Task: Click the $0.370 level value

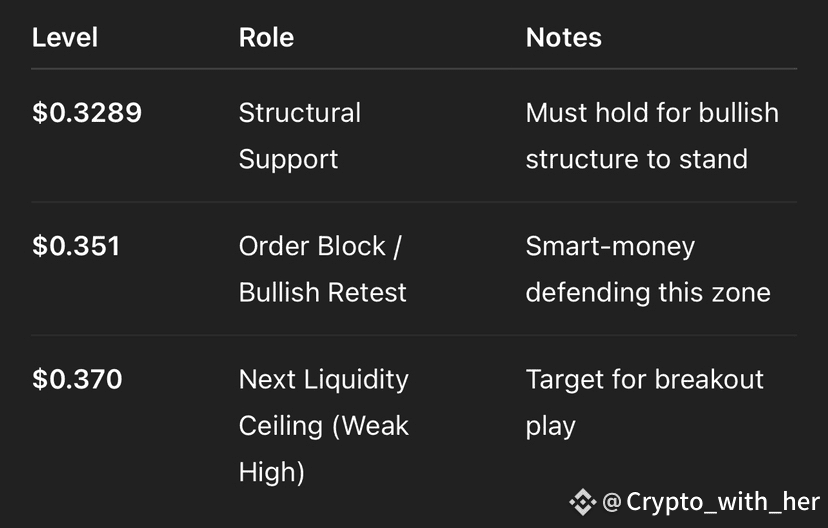Action: [77, 379]
